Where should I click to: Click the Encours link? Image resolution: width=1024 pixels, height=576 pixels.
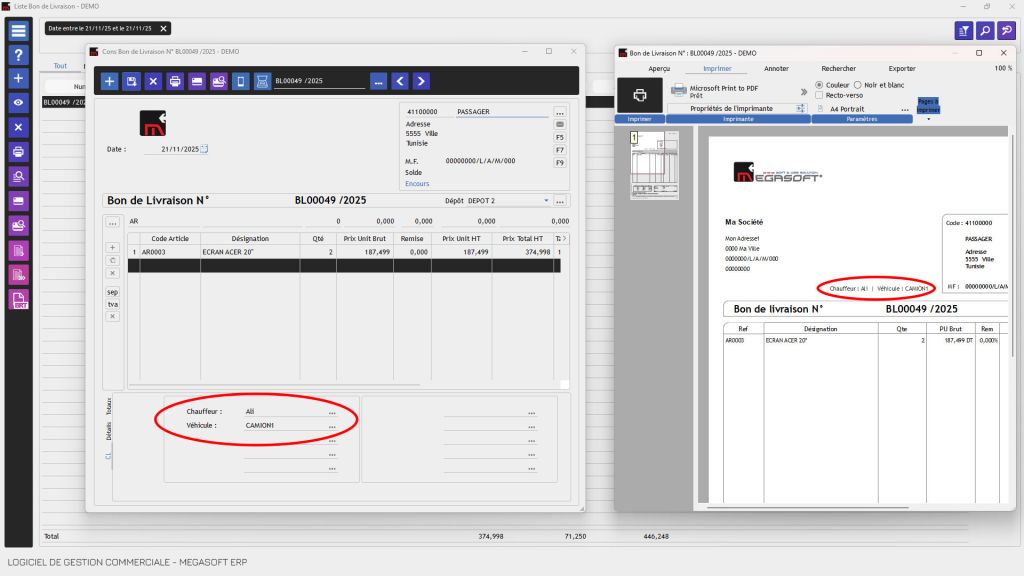coord(417,184)
